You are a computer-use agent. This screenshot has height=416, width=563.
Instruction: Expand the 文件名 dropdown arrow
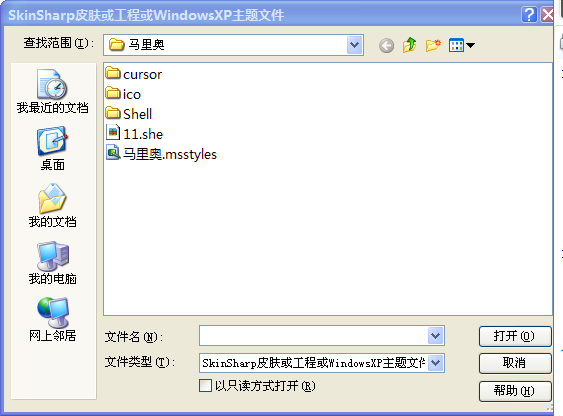435,336
